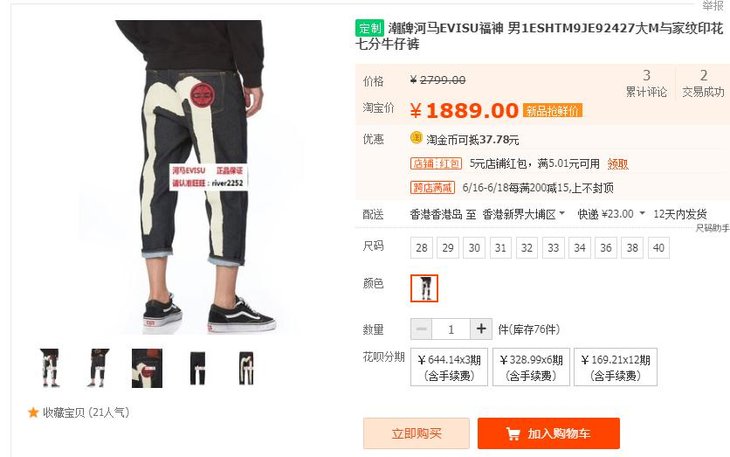Select size 32

tap(527, 248)
